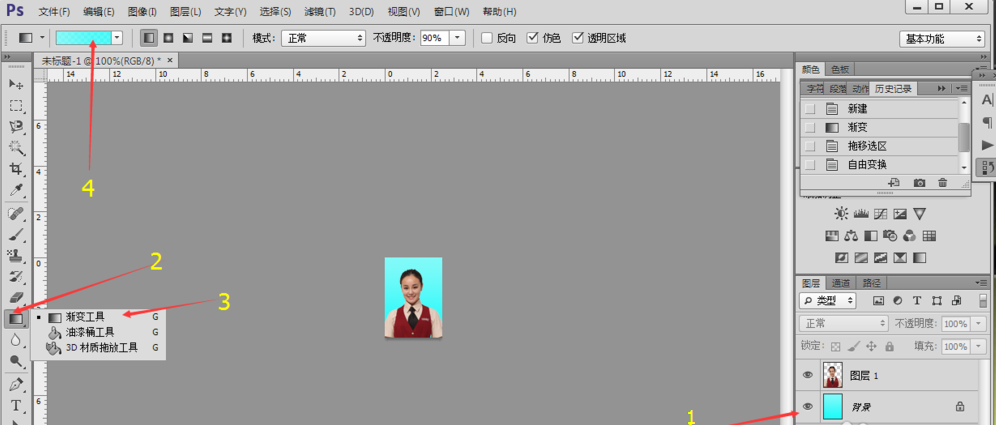The image size is (996, 425).
Task: Open the 图像(I) menu
Action: pos(142,12)
